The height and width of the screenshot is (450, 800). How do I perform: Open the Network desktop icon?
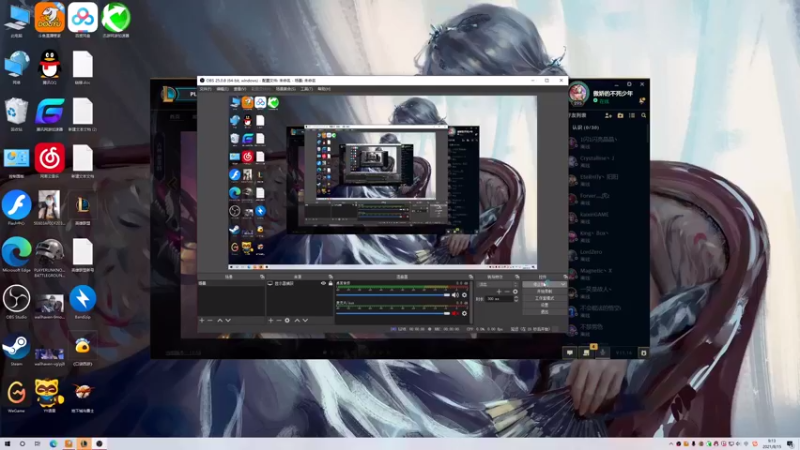pos(16,66)
